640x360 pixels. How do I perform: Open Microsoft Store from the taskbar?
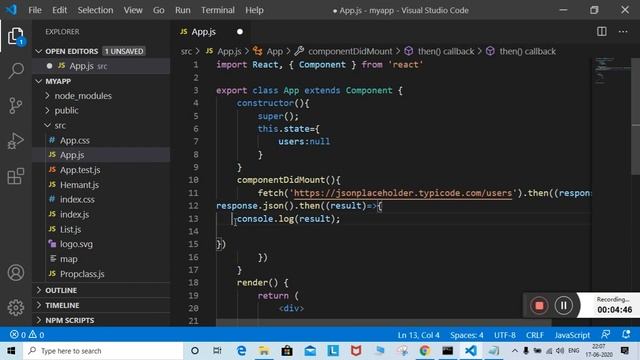point(287,351)
